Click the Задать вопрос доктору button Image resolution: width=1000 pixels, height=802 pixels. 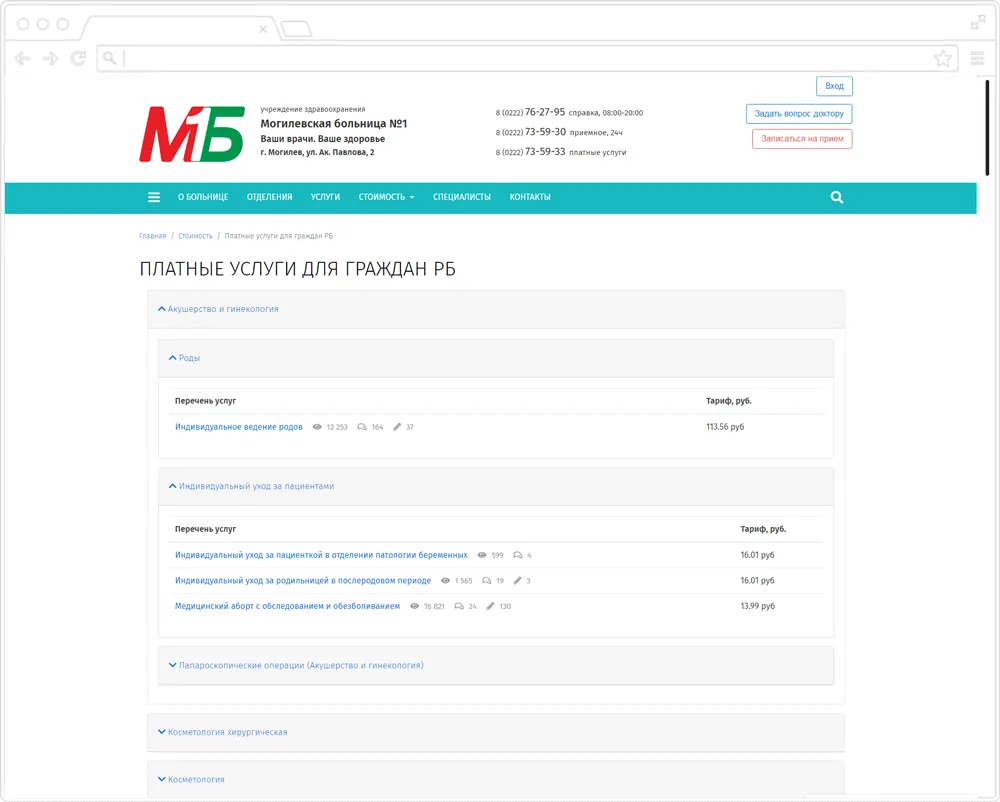799,113
